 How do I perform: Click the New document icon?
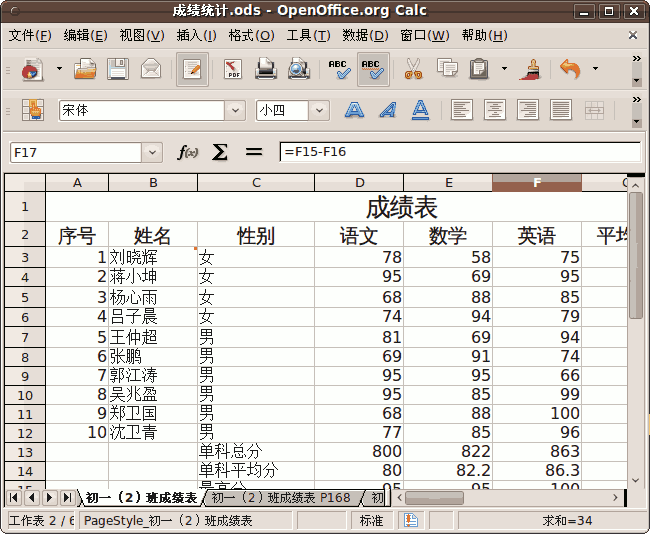pos(32,69)
